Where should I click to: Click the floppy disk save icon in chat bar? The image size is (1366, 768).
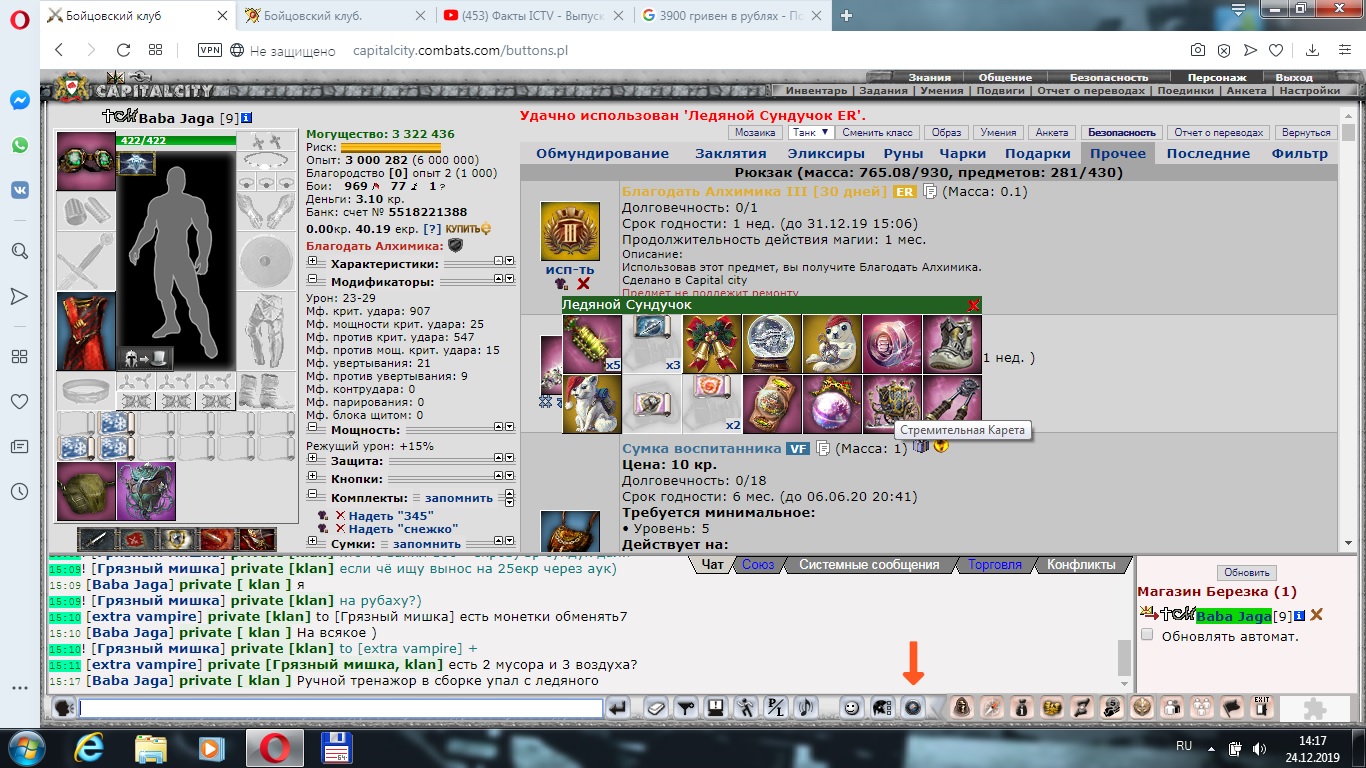716,708
